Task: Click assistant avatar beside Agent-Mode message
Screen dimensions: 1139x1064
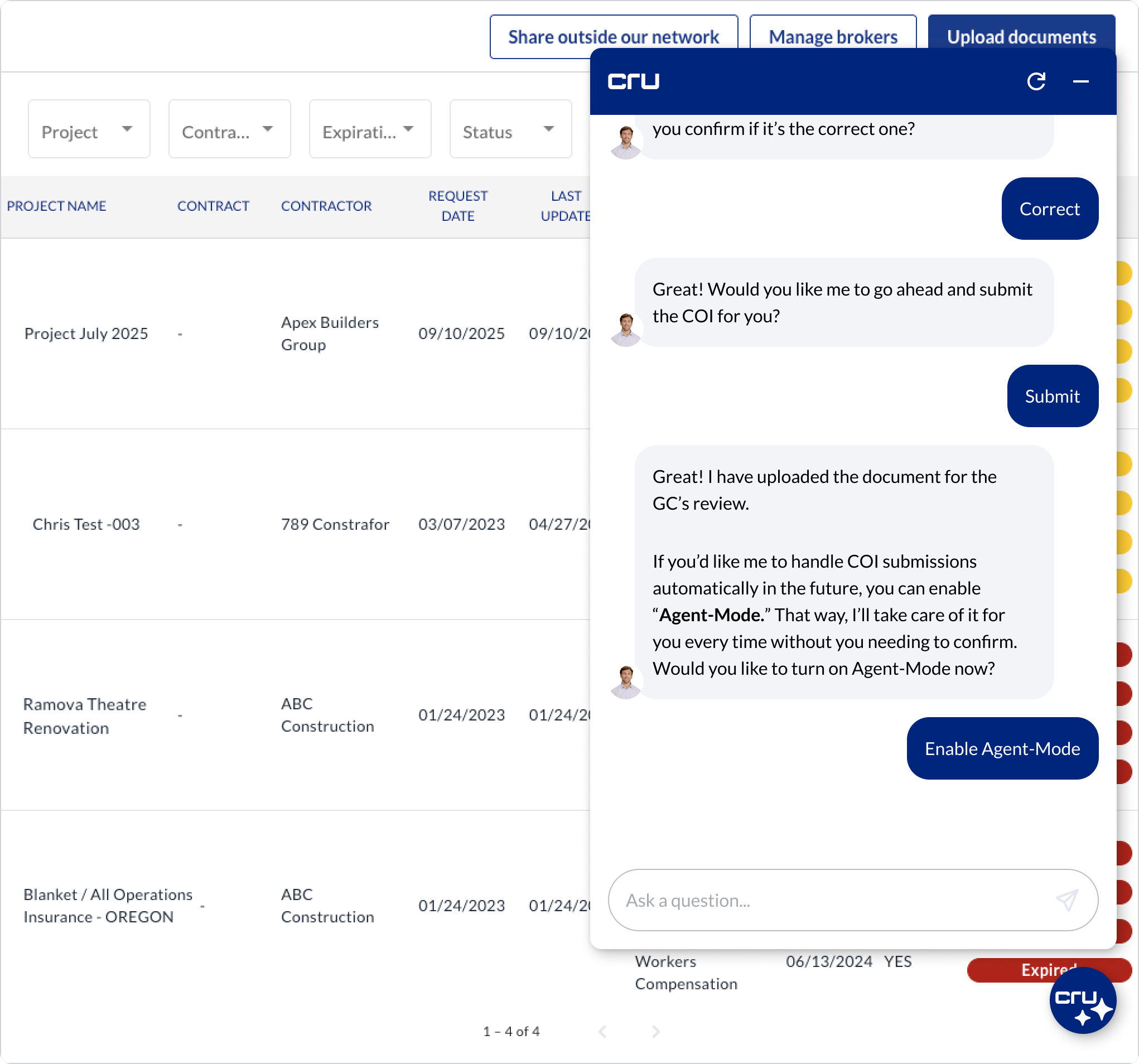Action: point(626,681)
